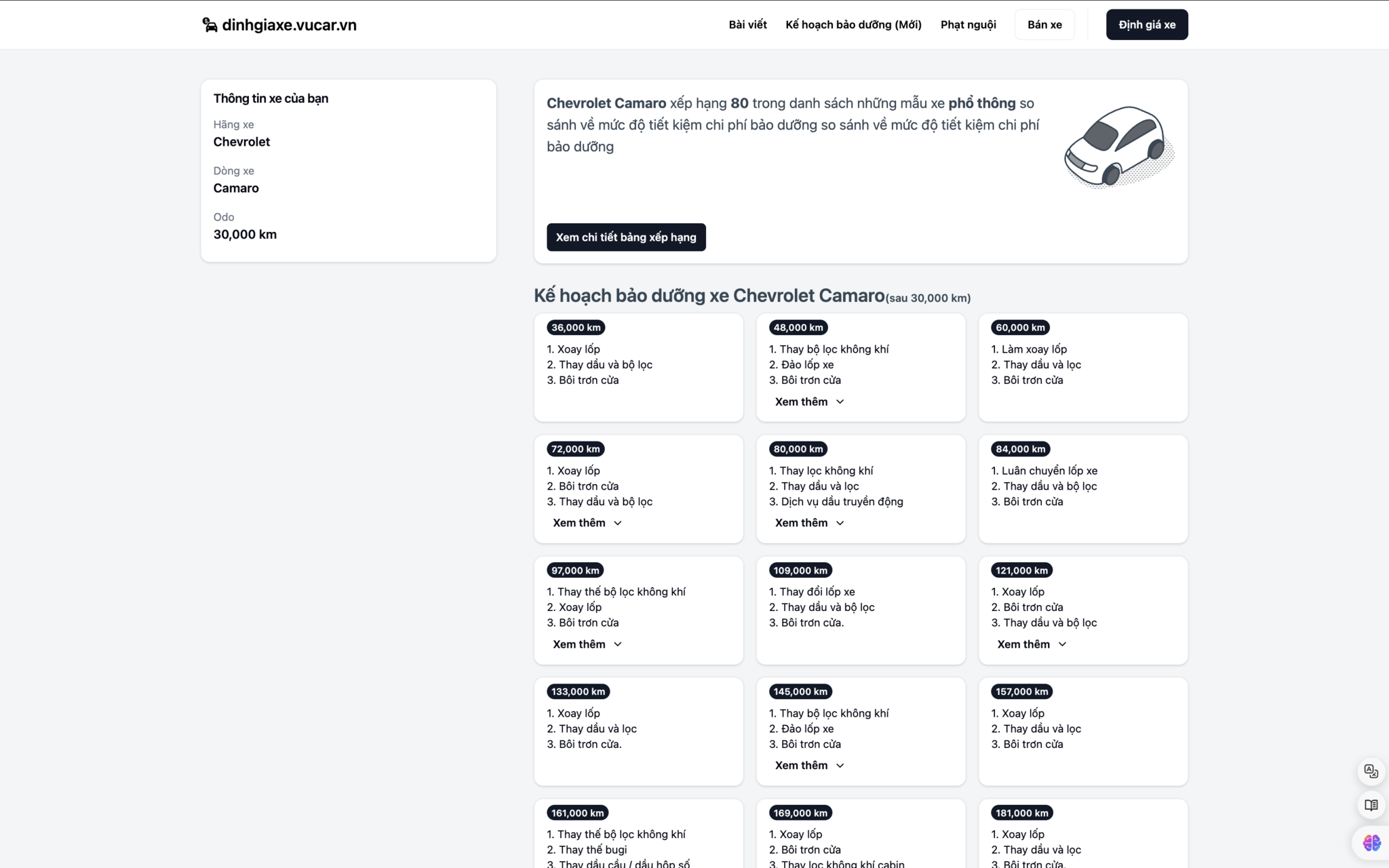
Task: Open the purple brain assistant icon
Action: (1371, 842)
